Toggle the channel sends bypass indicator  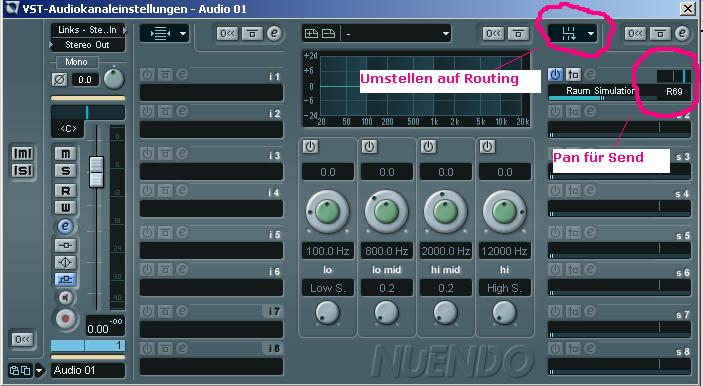coord(65,279)
